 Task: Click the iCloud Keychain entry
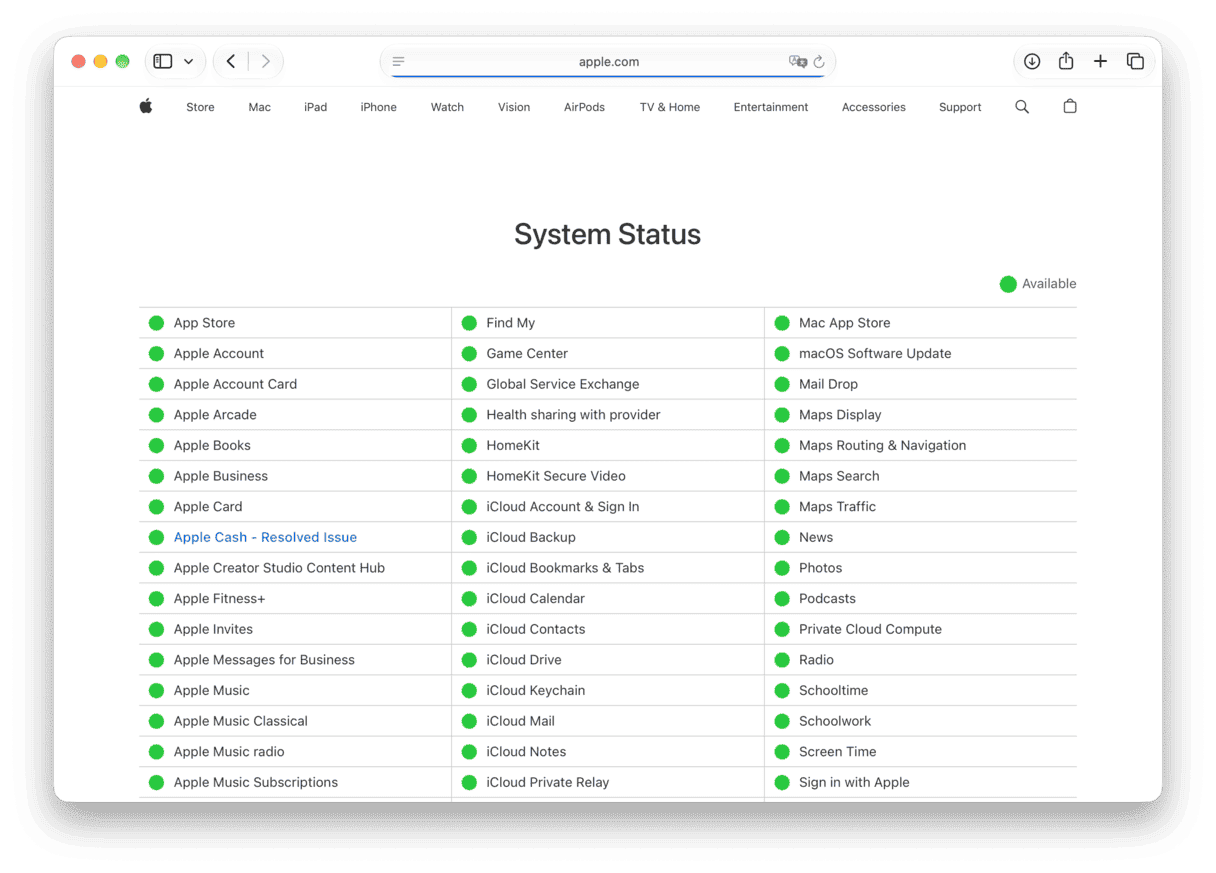536,691
